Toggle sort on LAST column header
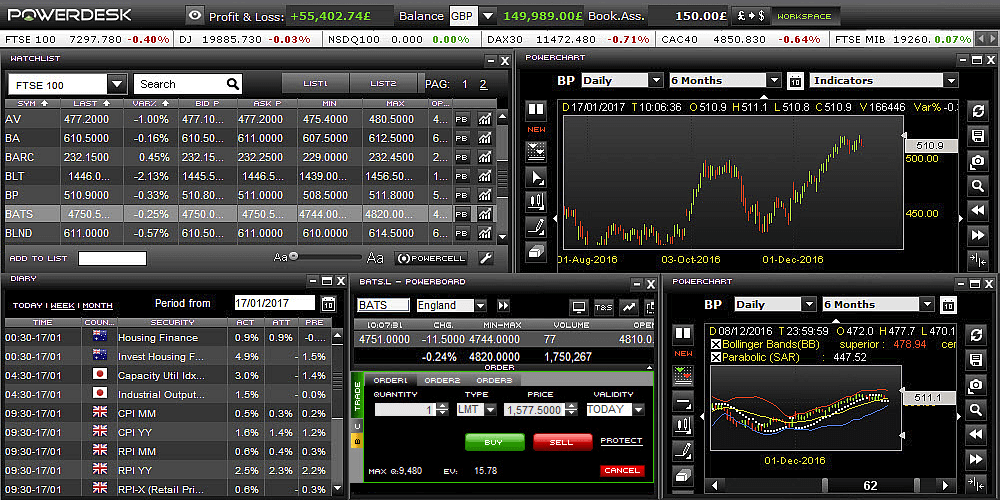 pos(91,103)
